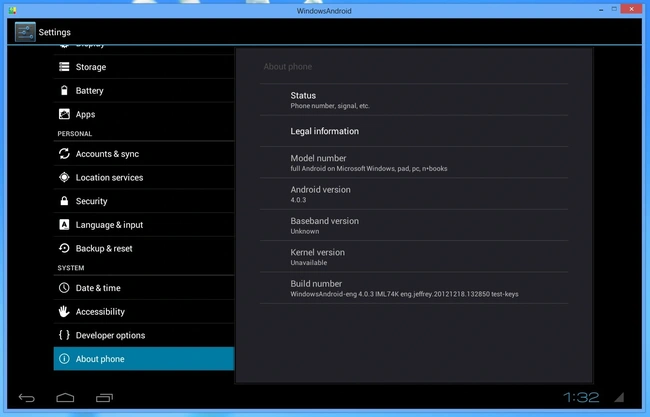Maximize the WindowsAndroid window

614,9
